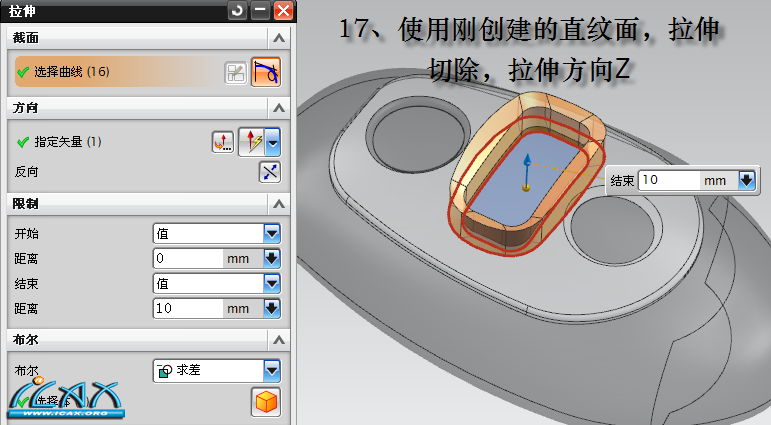This screenshot has width=771, height=425.
Task: Open the 开始 value type dropdown
Action: 272,234
